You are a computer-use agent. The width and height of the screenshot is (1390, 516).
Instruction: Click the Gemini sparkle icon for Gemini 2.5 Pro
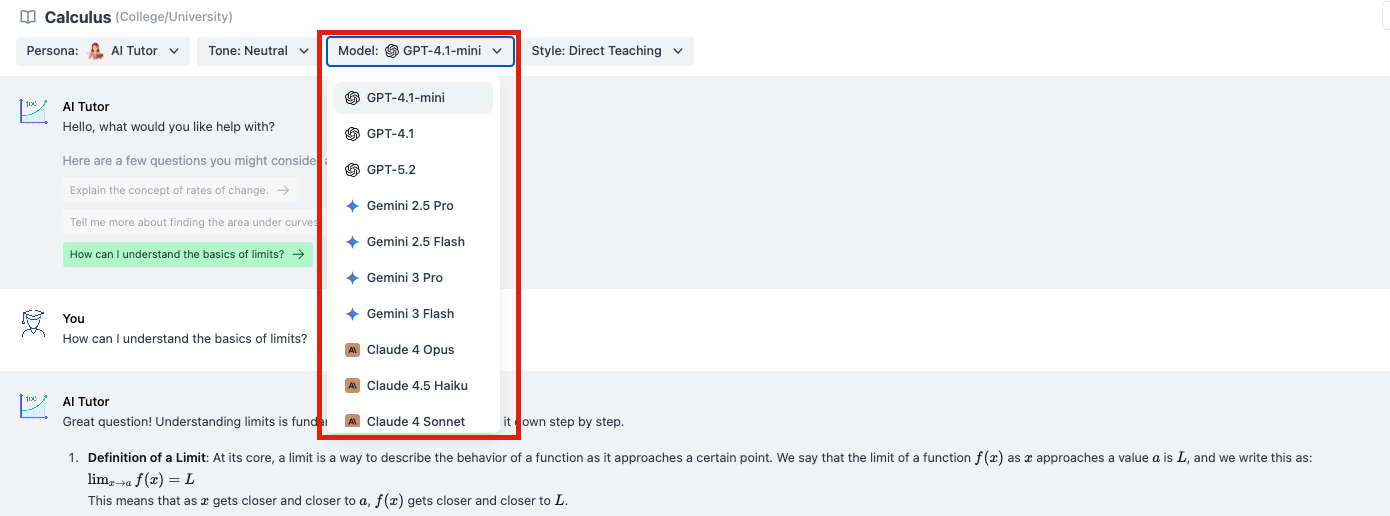[x=352, y=206]
